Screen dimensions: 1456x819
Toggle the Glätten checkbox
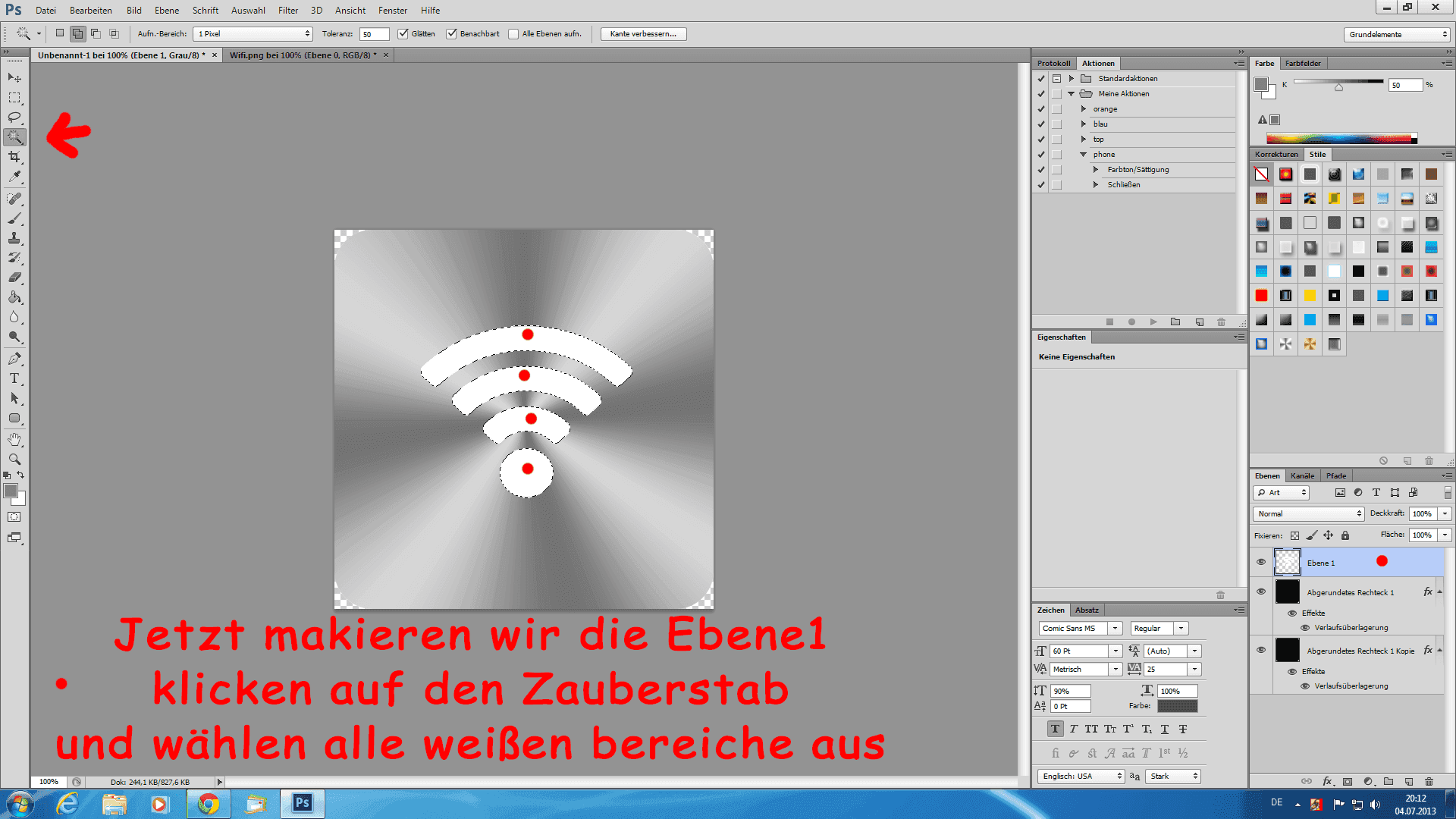pyautogui.click(x=403, y=34)
